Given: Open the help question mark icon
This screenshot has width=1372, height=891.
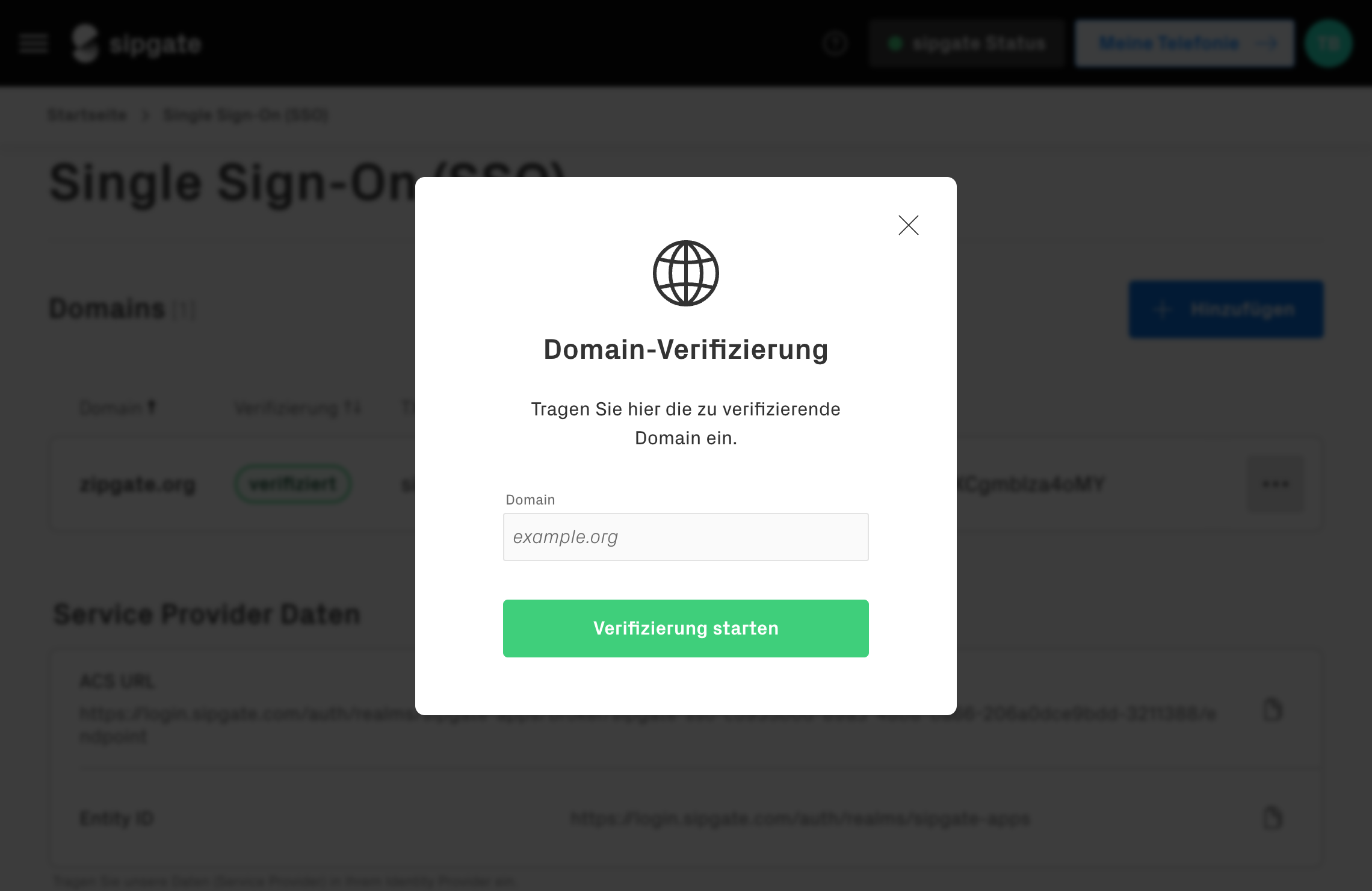Looking at the screenshot, I should [x=835, y=43].
